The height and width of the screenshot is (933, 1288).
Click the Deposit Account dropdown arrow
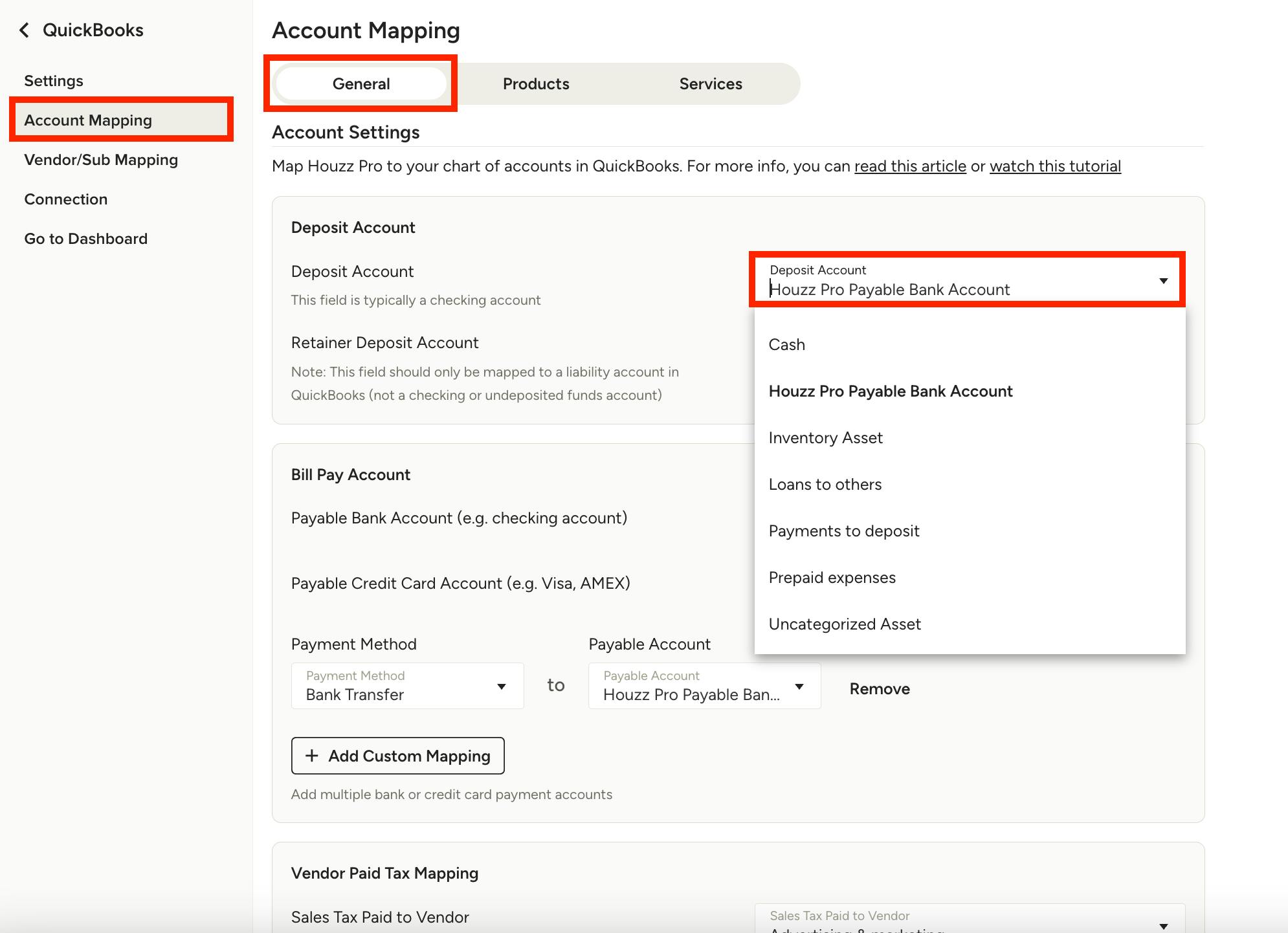[x=1163, y=281]
